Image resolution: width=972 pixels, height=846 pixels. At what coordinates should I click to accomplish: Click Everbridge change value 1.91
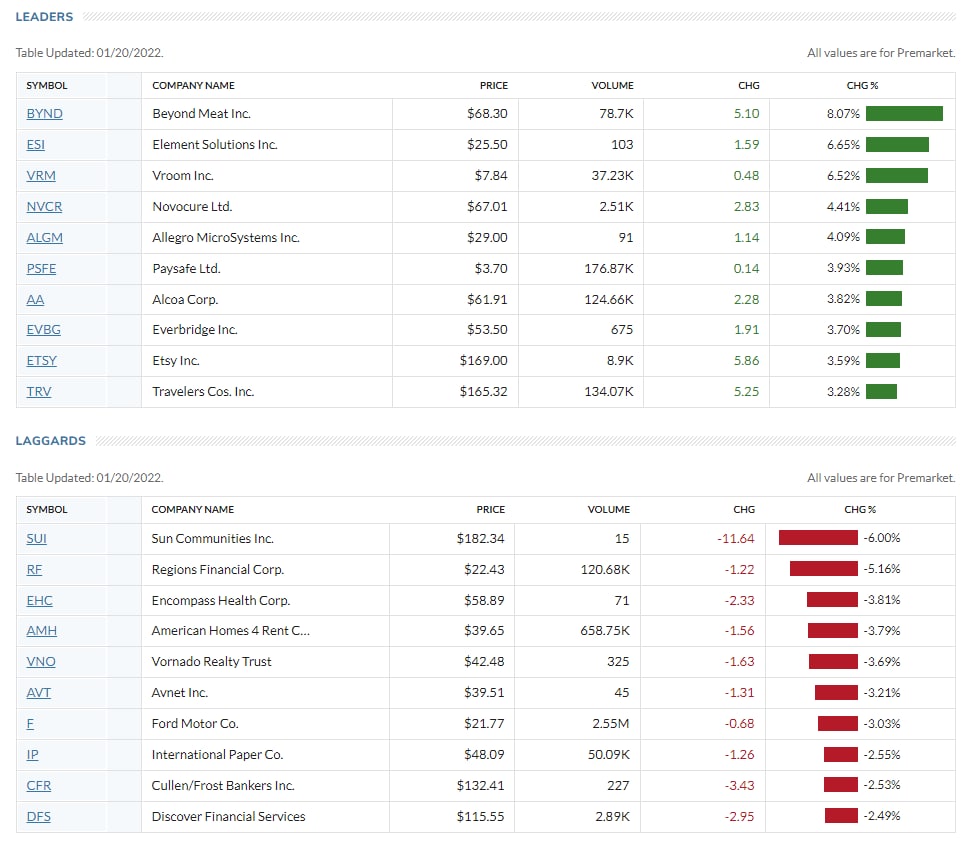[x=746, y=330]
